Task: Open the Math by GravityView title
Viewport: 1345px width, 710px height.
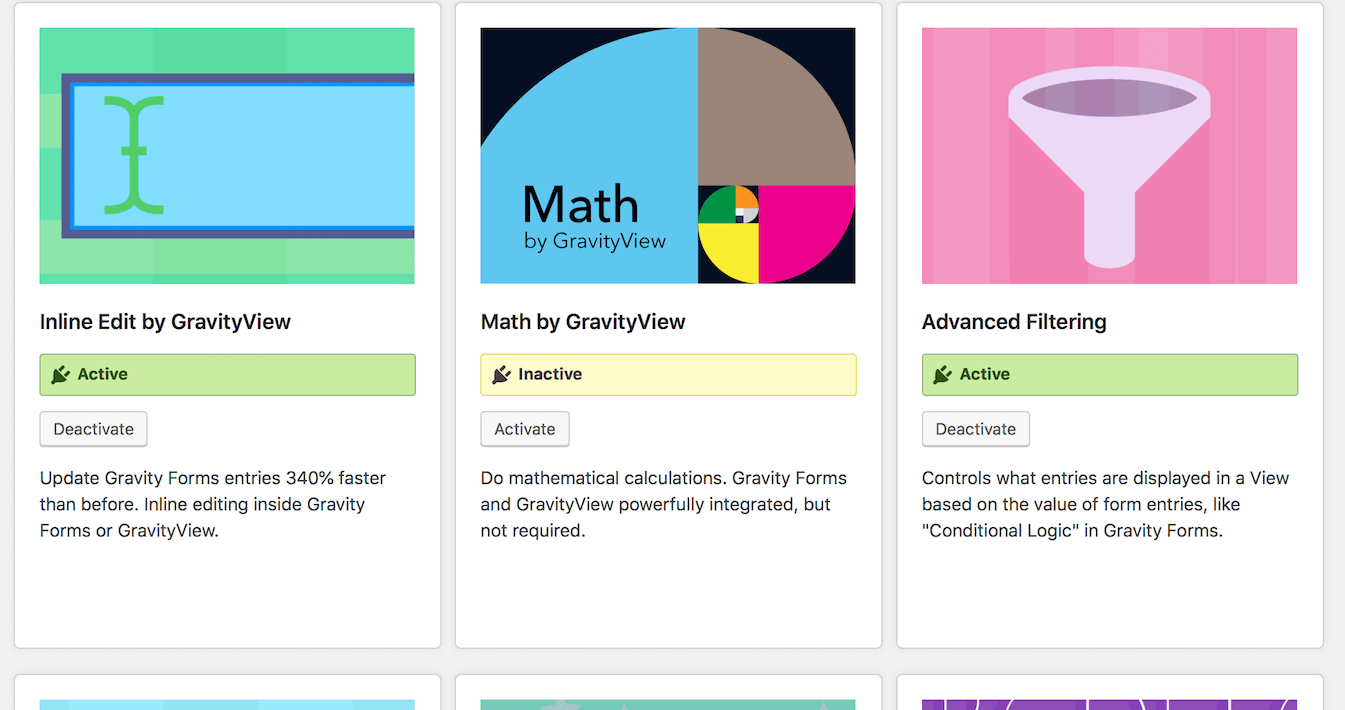Action: point(583,322)
